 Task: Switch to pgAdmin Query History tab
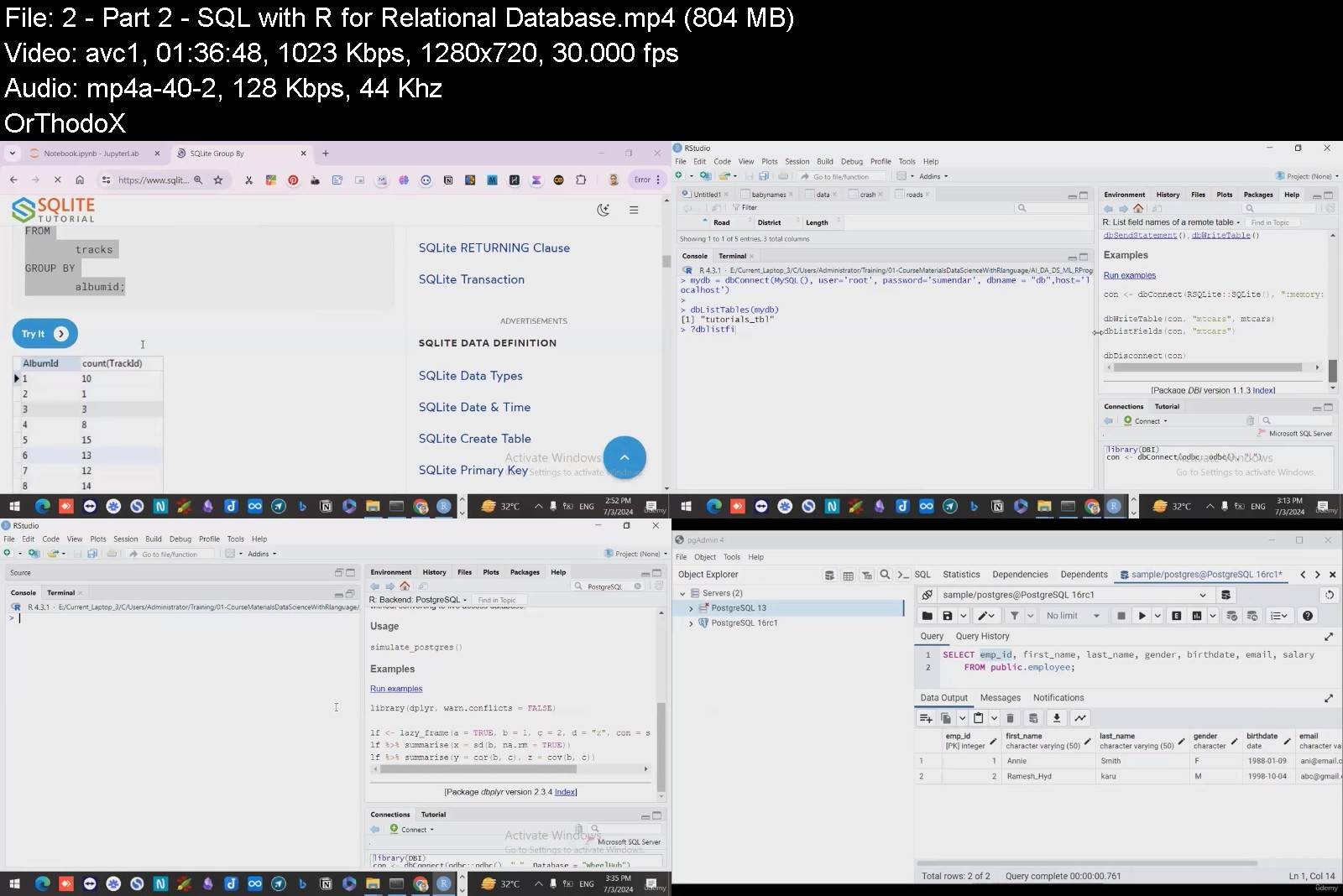point(982,636)
